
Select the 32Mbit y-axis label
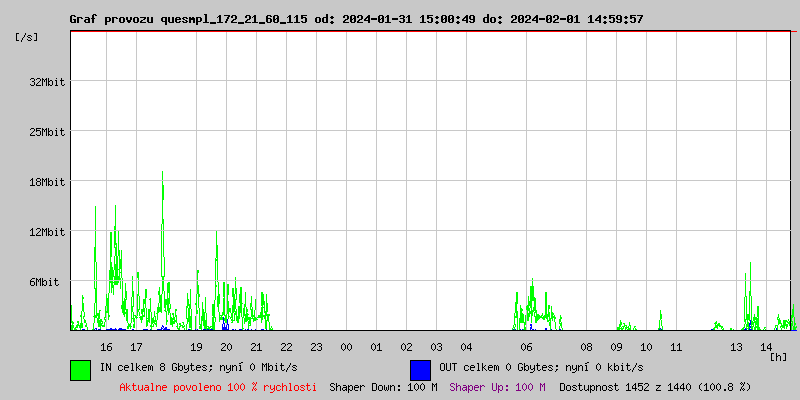point(47,82)
